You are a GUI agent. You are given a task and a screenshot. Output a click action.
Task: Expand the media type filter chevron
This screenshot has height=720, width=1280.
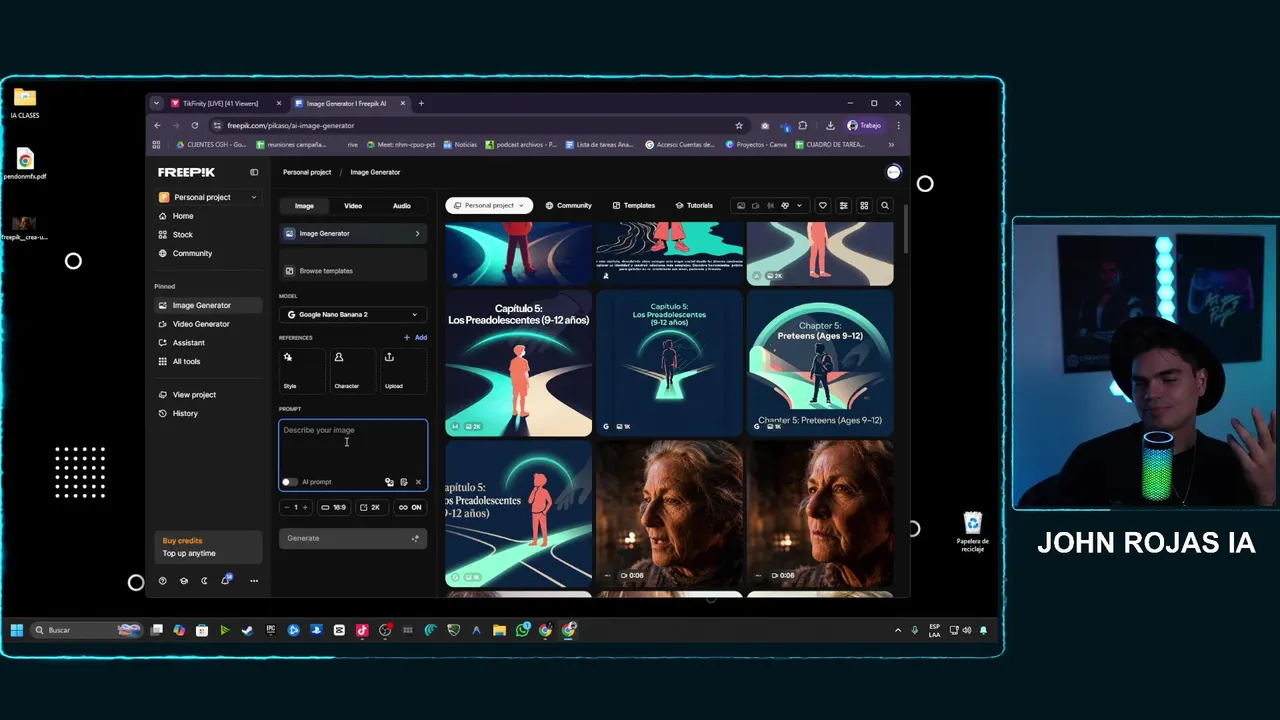799,206
